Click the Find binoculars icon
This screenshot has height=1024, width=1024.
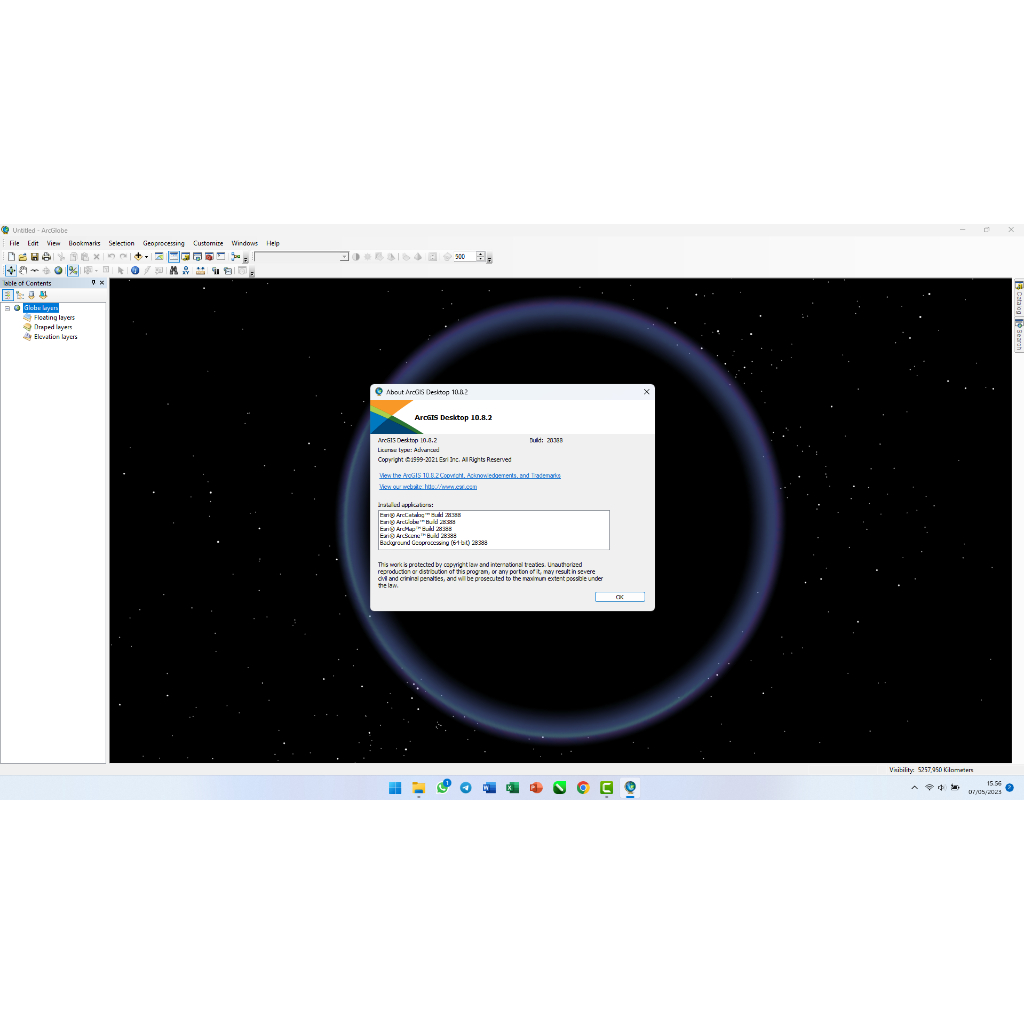[x=173, y=270]
